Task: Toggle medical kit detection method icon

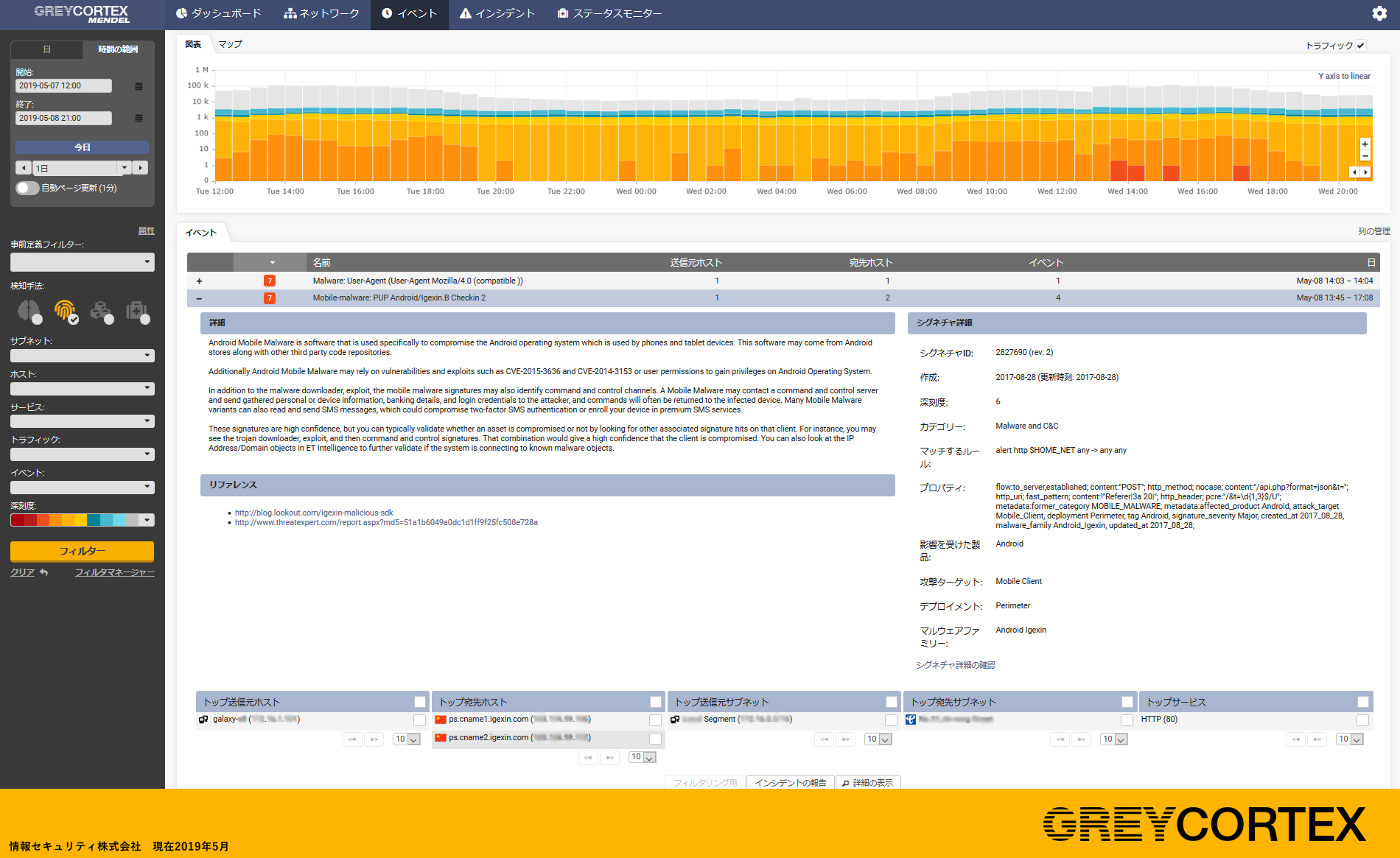Action: pyautogui.click(x=137, y=312)
